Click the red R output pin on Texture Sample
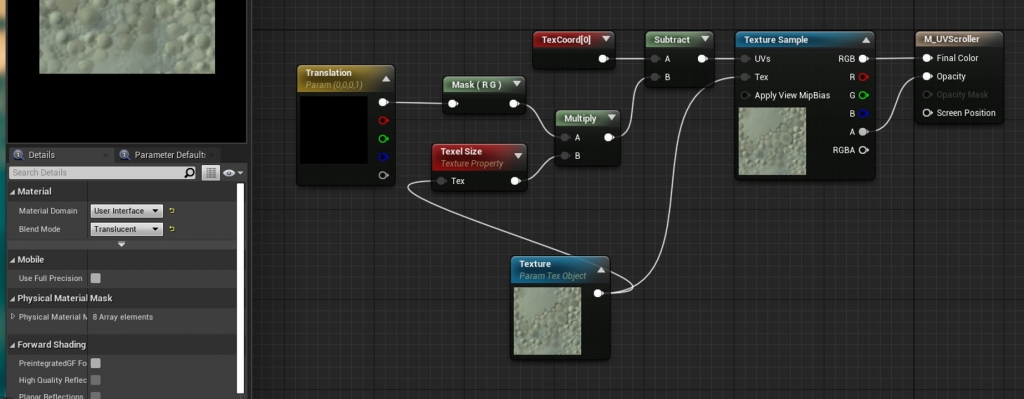The width and height of the screenshot is (1024, 399). (863, 77)
